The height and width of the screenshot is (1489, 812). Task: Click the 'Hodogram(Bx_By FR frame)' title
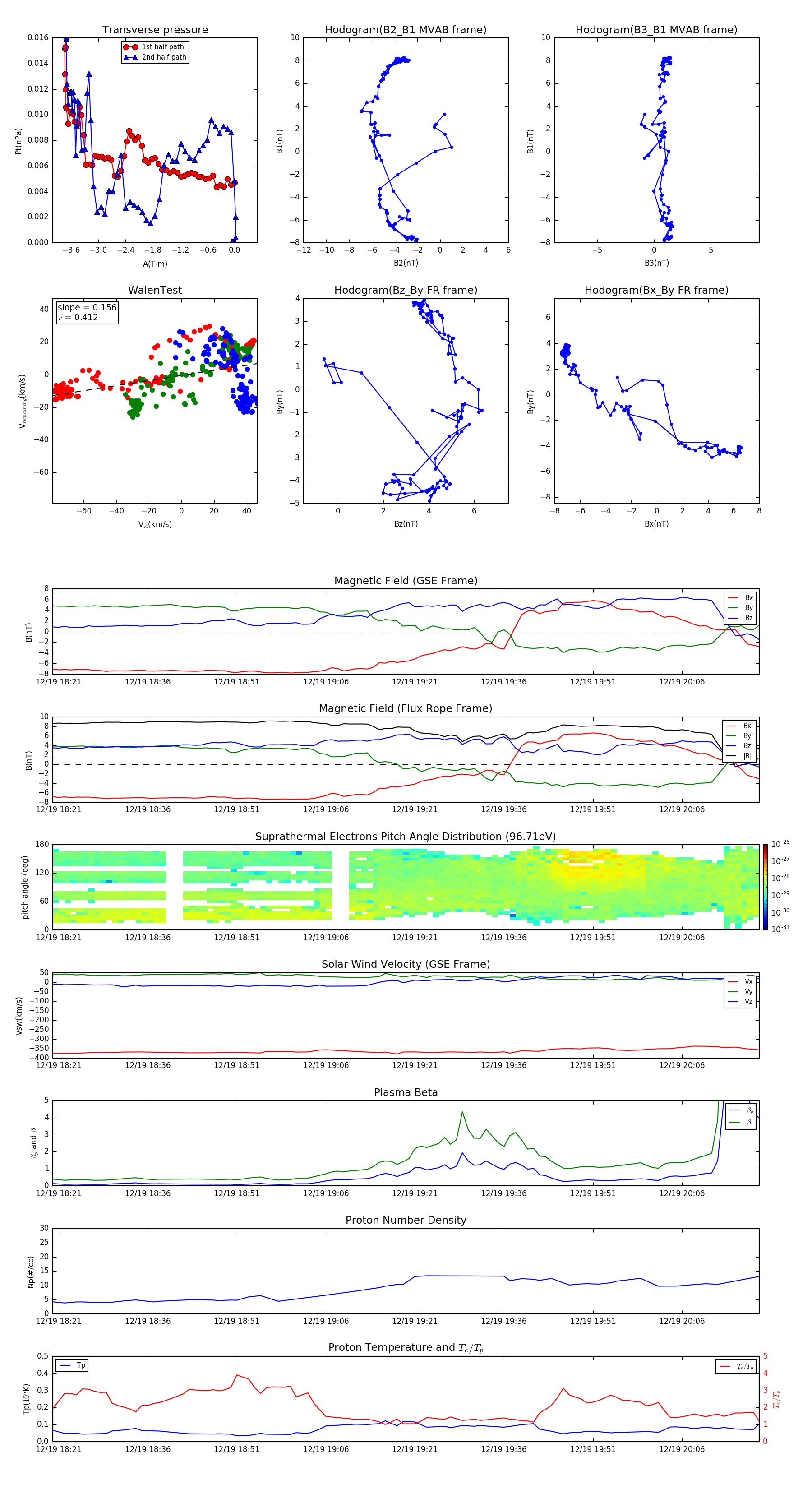(x=656, y=290)
